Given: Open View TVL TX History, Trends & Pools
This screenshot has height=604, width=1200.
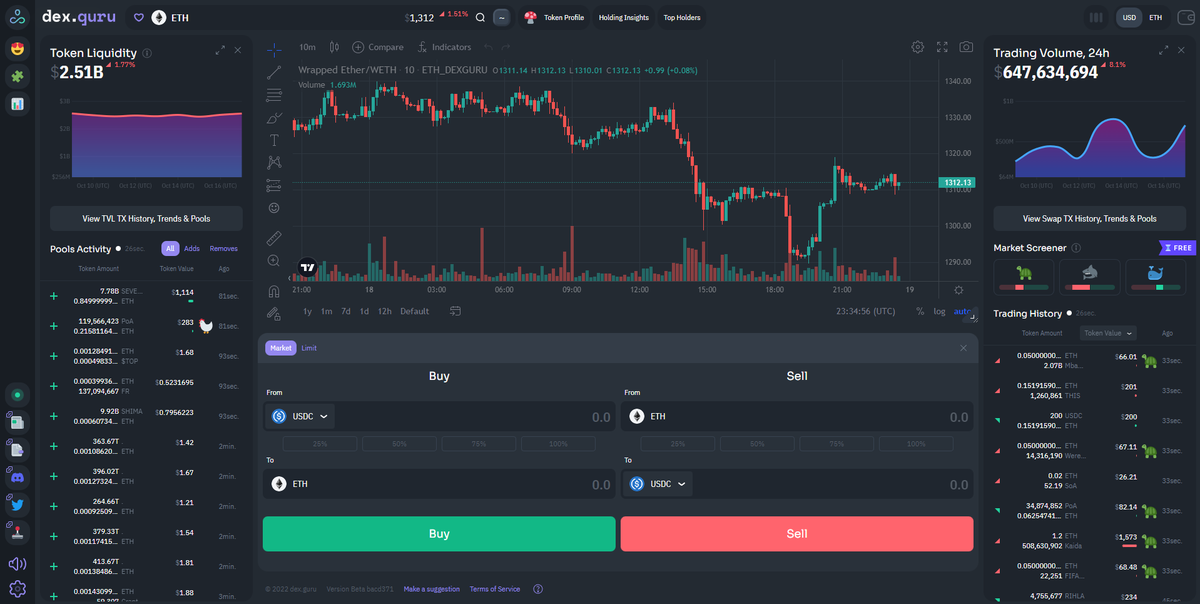Looking at the screenshot, I should [146, 218].
